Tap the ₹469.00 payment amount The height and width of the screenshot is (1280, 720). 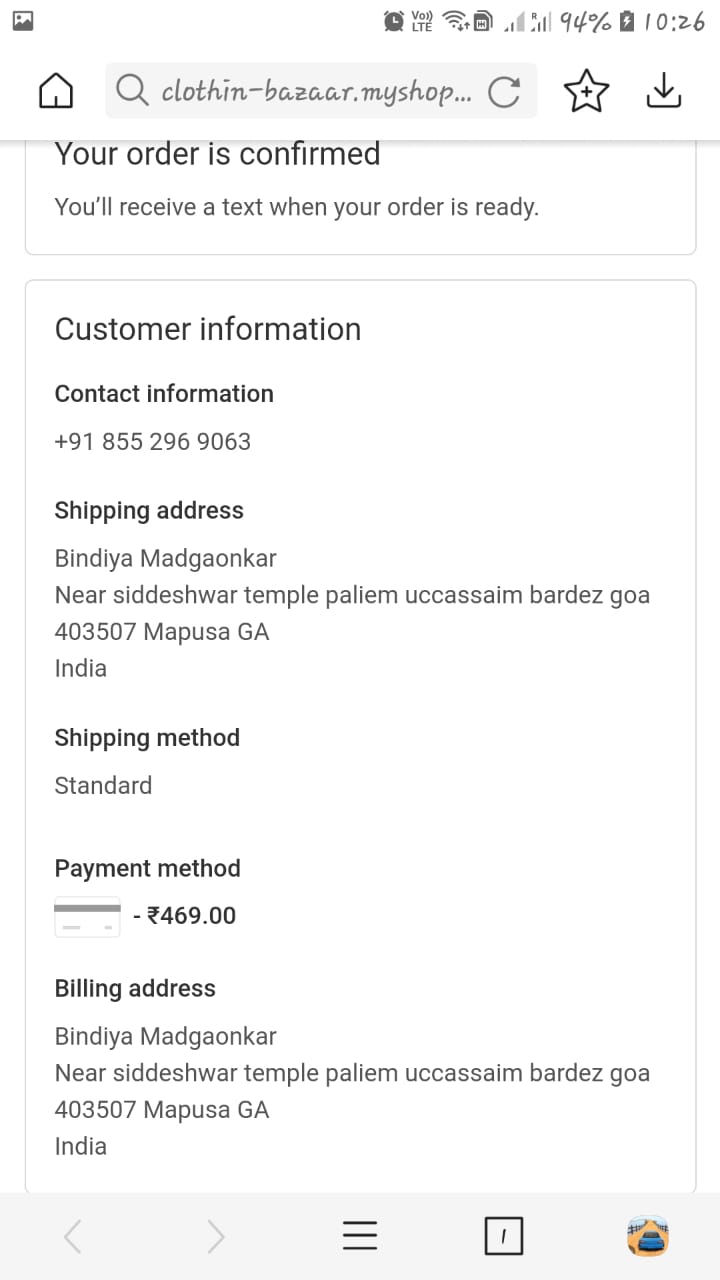pyautogui.click(x=191, y=916)
